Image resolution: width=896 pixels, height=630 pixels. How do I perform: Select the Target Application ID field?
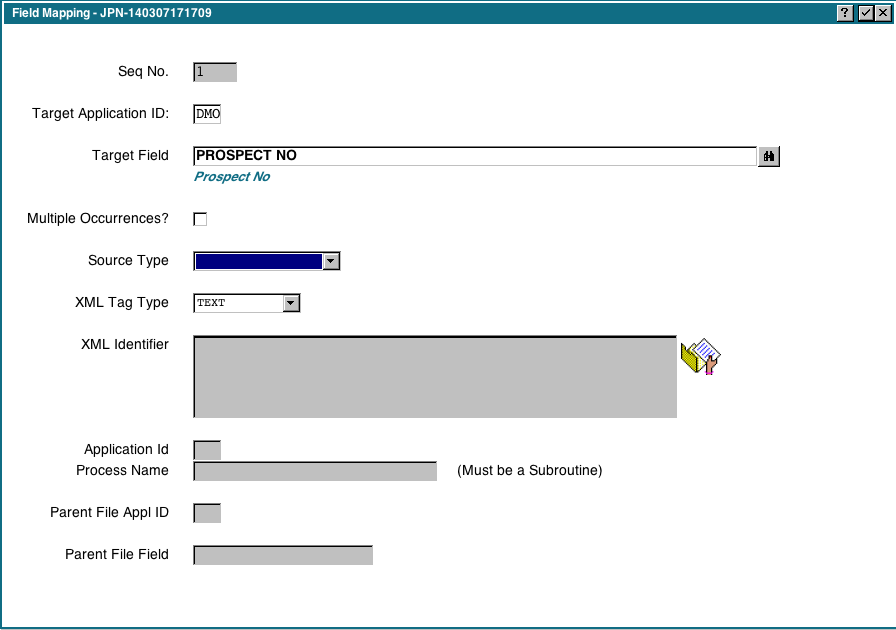207,114
